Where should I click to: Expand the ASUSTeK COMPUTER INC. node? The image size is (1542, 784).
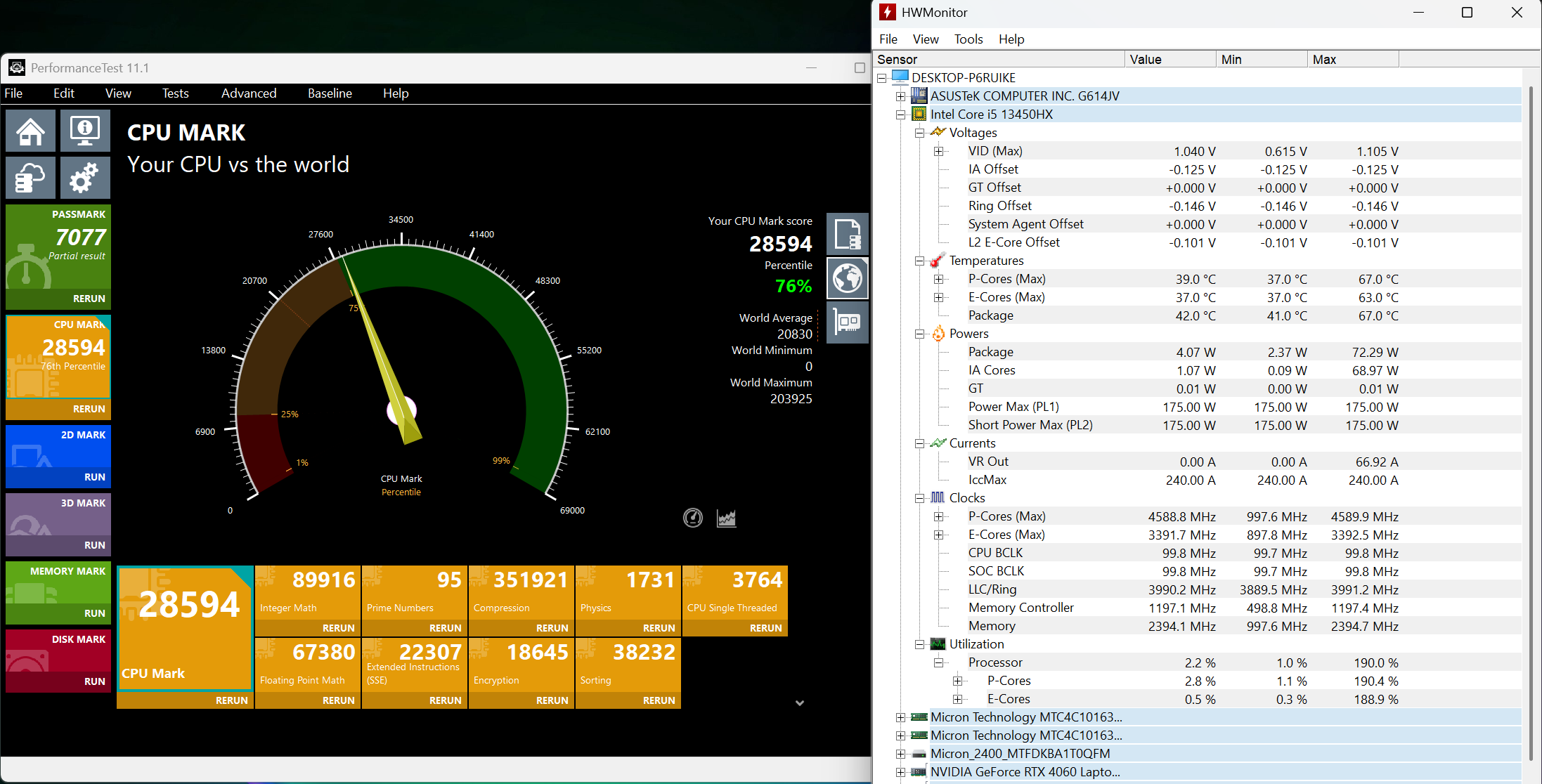click(900, 96)
